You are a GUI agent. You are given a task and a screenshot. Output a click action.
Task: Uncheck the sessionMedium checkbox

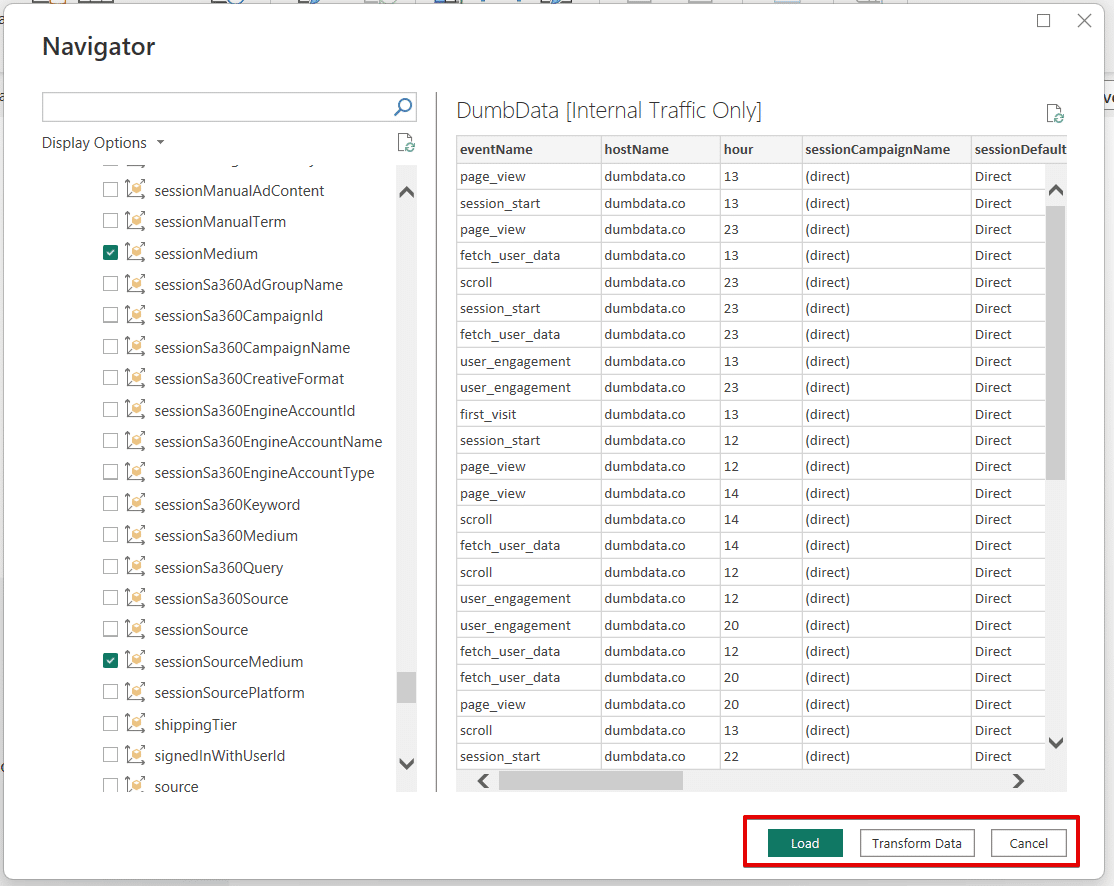click(110, 252)
